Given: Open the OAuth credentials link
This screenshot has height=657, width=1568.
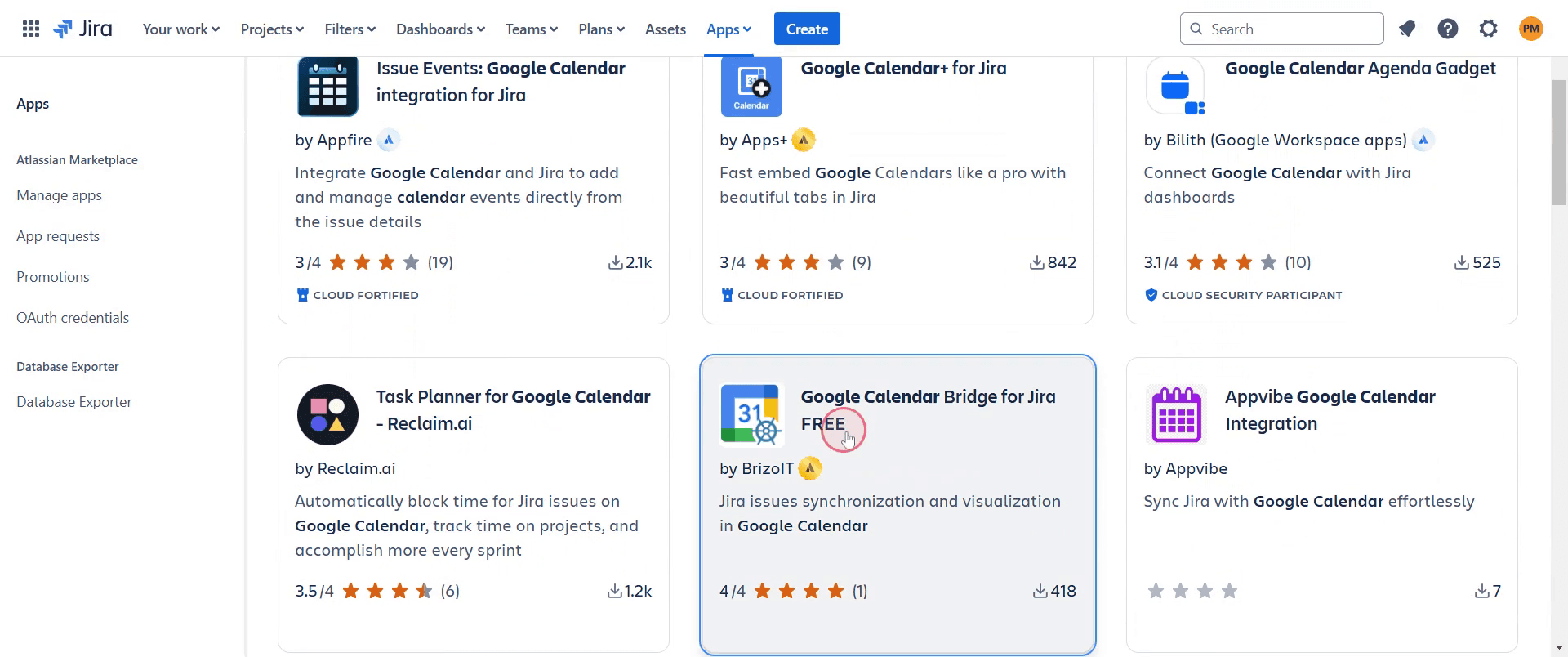Looking at the screenshot, I should click(73, 318).
